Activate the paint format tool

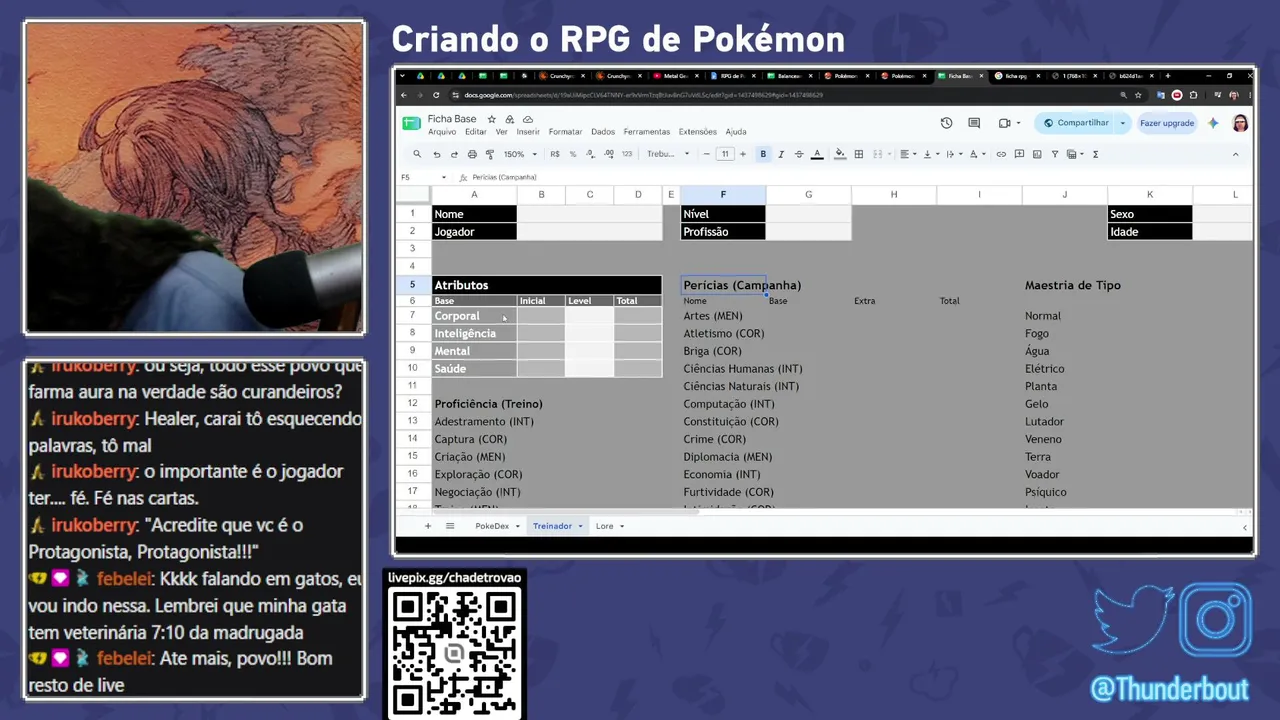pos(490,154)
